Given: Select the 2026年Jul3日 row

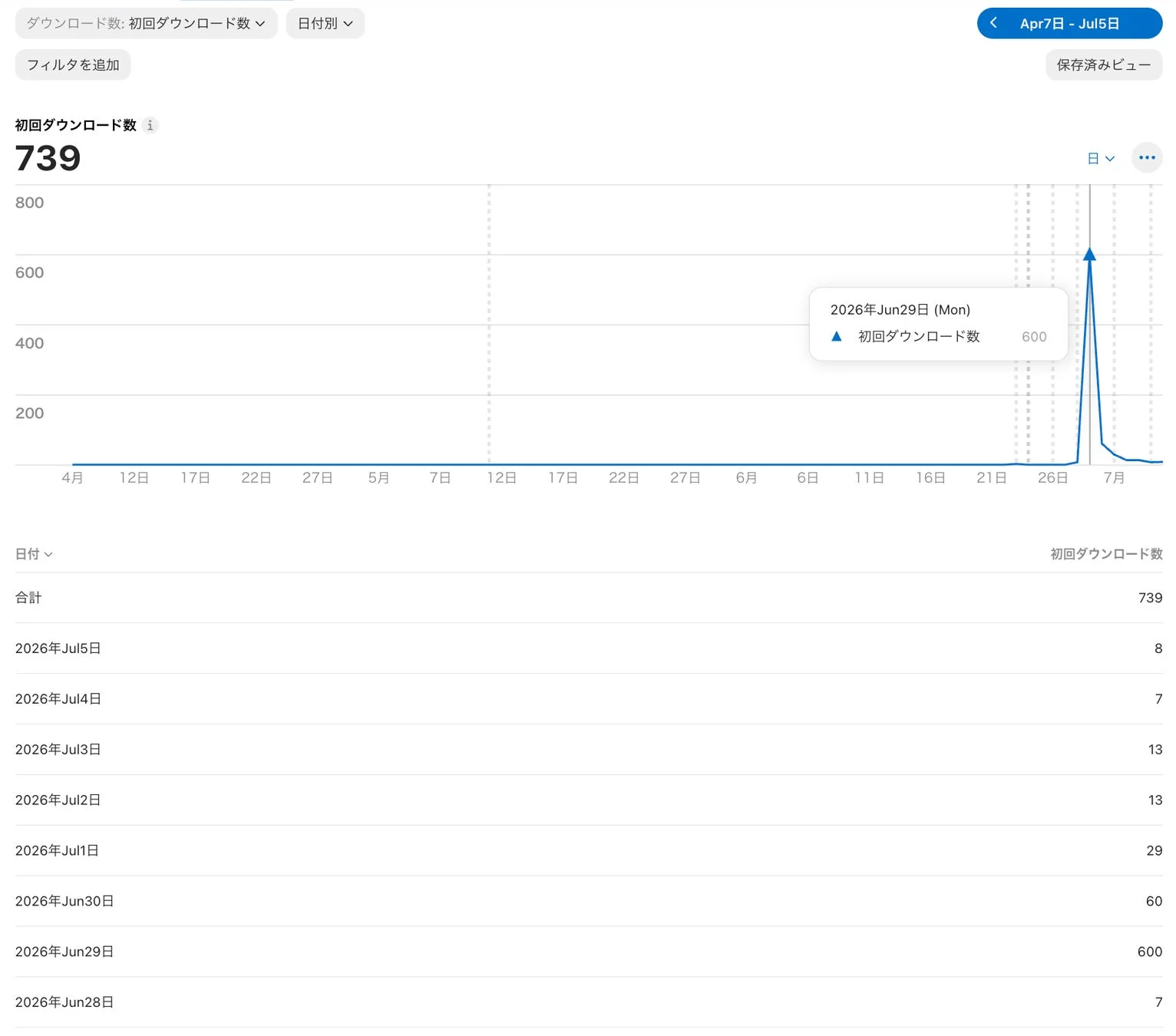Looking at the screenshot, I should click(x=589, y=750).
